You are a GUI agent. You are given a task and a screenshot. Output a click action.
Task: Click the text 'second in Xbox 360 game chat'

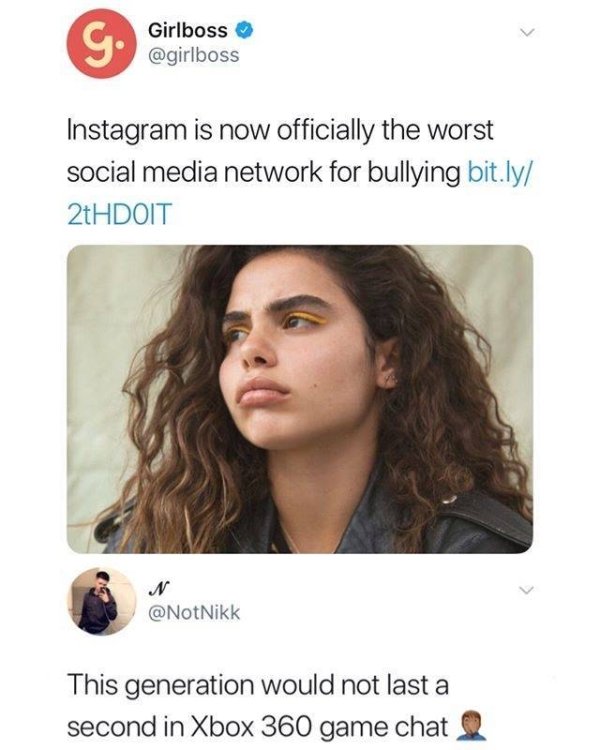pyautogui.click(x=257, y=727)
